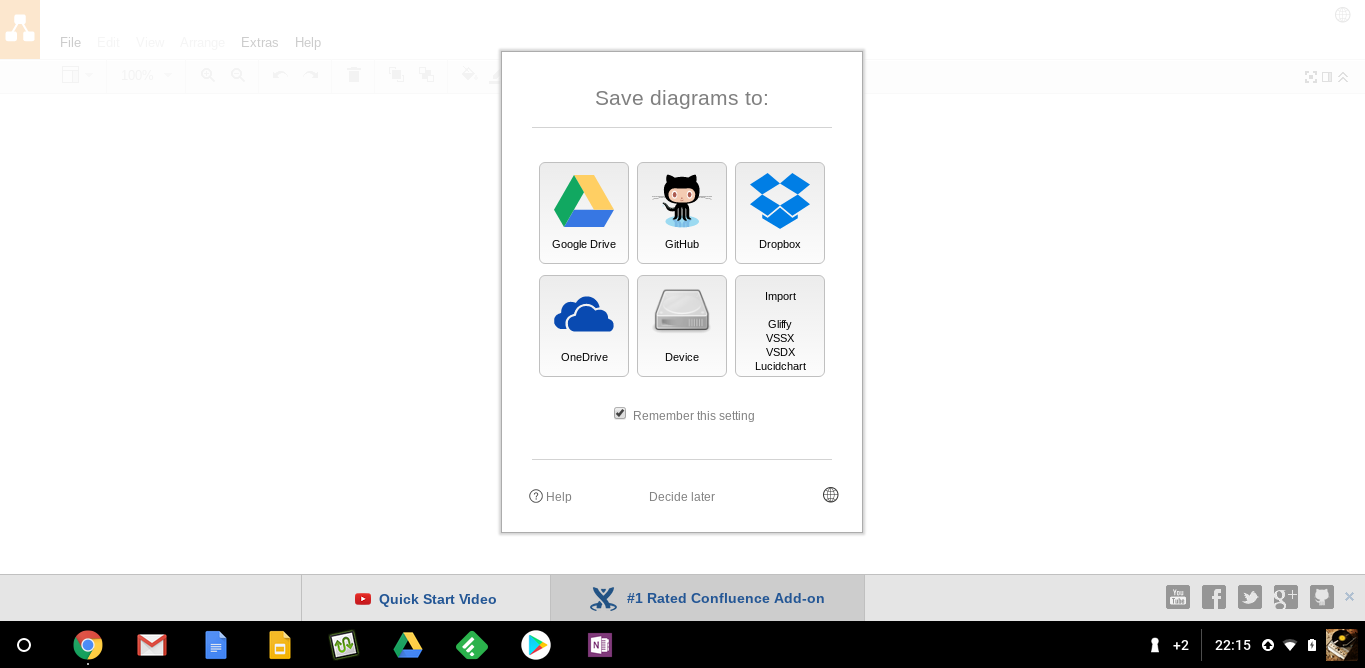Viewport: 1365px width, 668px height.
Task: Click the Zoom Out magnifier
Action: [238, 75]
